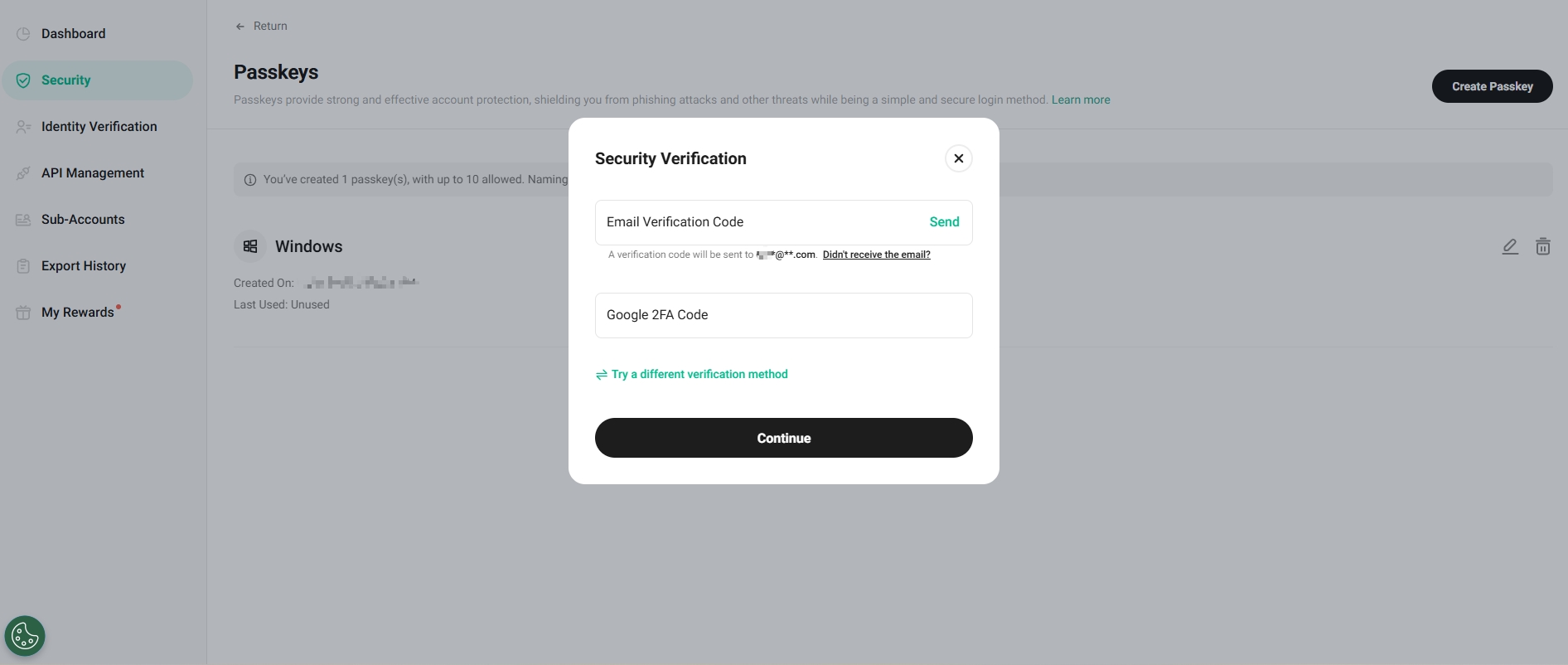
Task: Click the Google 2FA Code field
Action: coord(783,315)
